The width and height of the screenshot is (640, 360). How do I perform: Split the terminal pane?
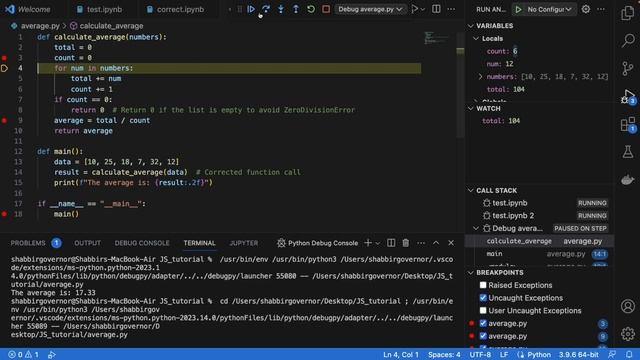coord(391,243)
